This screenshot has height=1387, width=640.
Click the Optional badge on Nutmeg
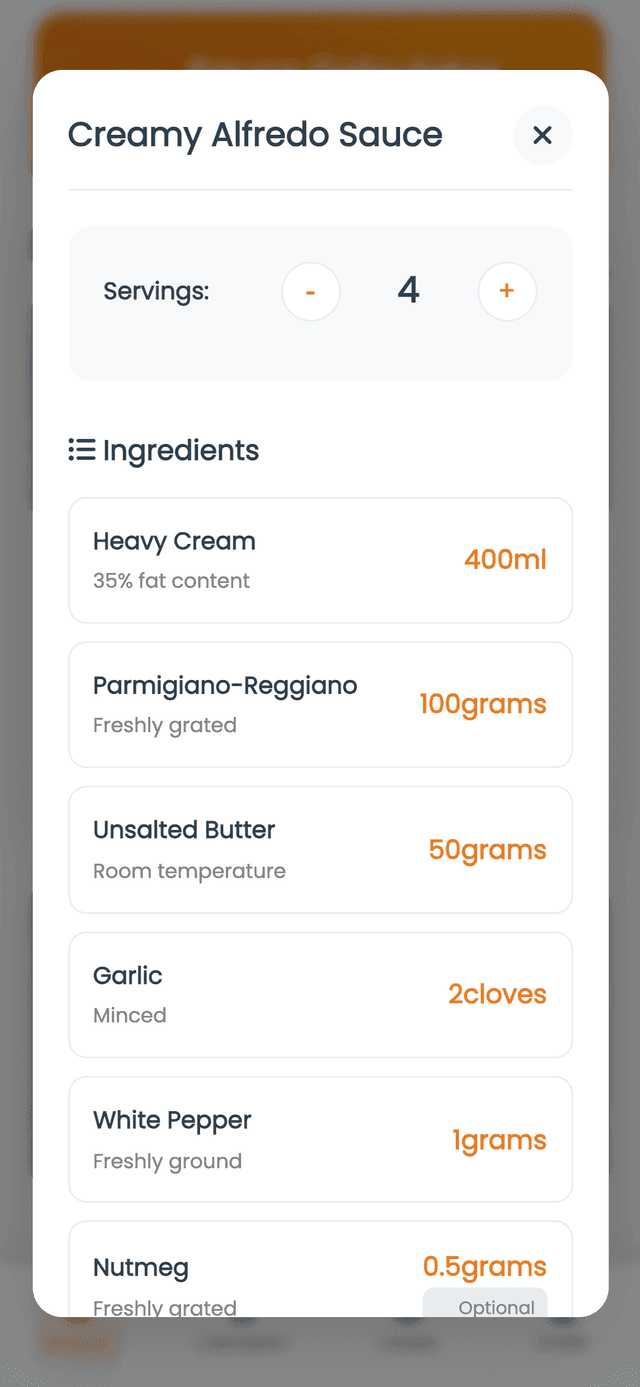[x=496, y=1307]
